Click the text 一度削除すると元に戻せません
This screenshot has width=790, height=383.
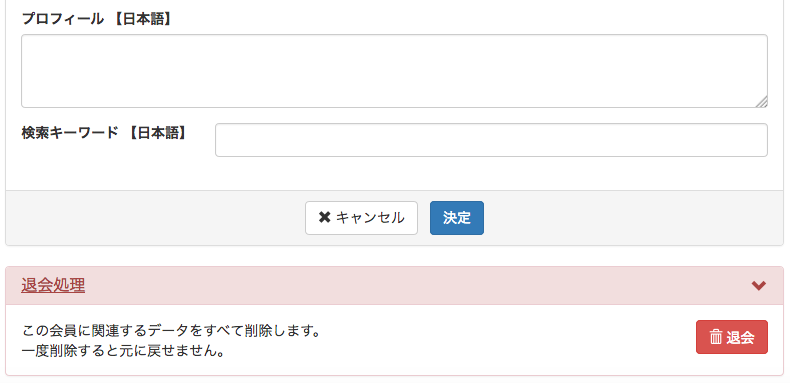(123, 351)
